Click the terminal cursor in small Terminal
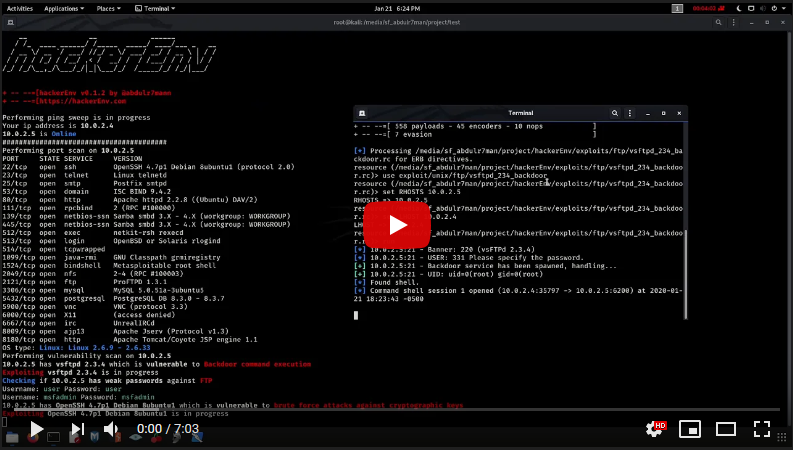793x450 pixels. pyautogui.click(x=356, y=316)
